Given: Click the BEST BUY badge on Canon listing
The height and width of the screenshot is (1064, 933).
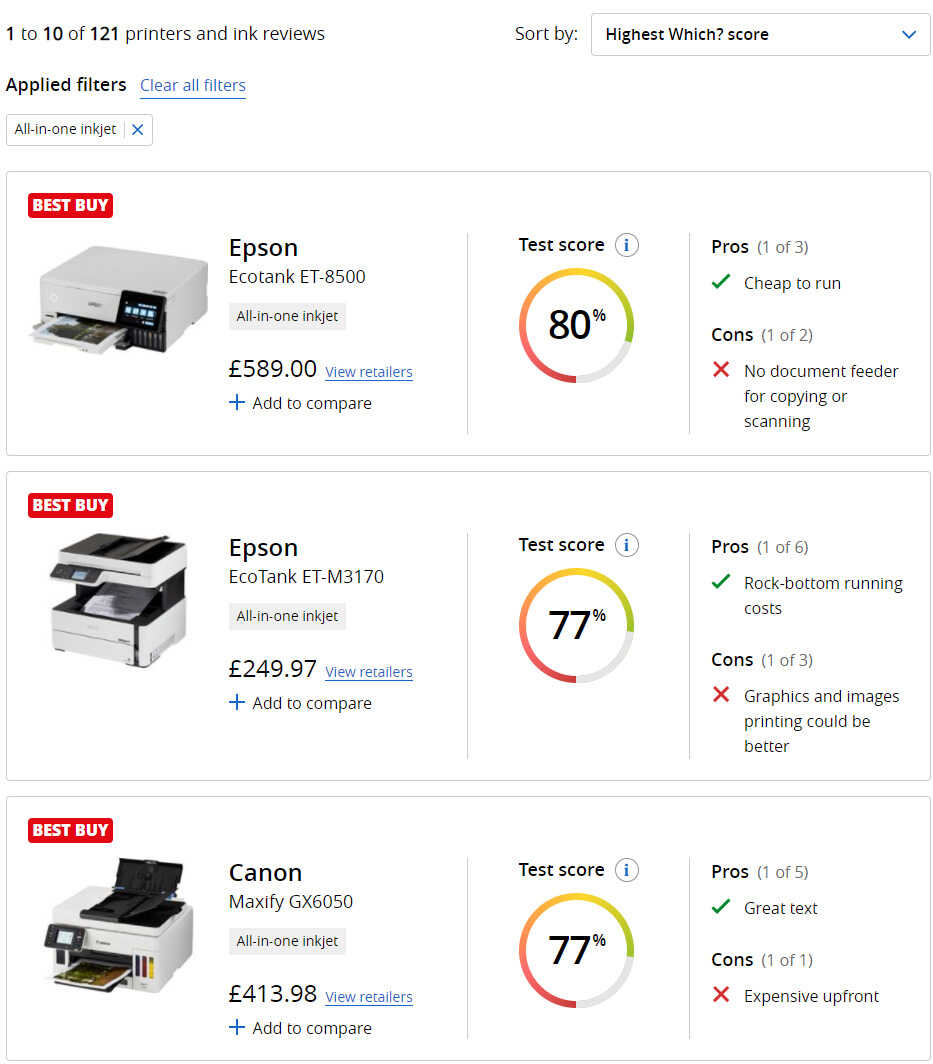Looking at the screenshot, I should point(70,830).
